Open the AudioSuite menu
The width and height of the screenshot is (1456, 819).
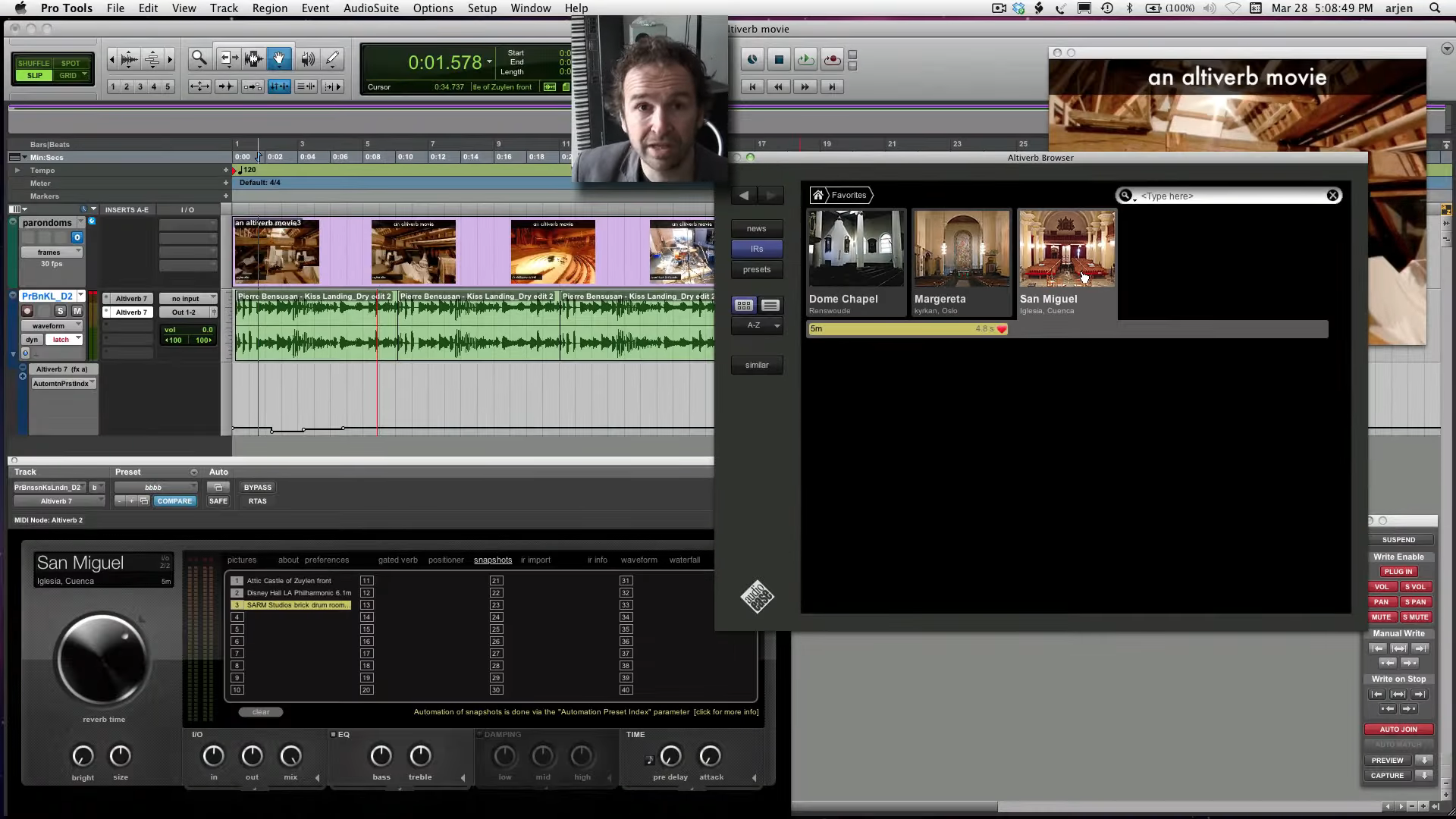[x=371, y=8]
